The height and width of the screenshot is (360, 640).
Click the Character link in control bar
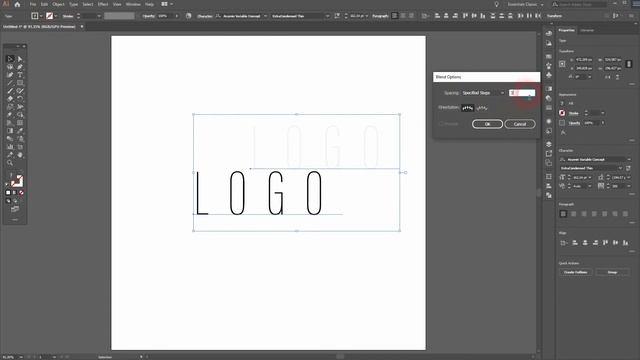205,16
